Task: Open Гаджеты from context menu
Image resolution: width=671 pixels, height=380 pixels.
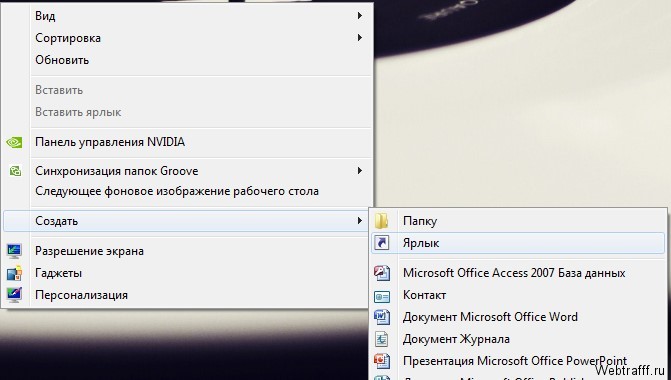Action: tap(187, 273)
